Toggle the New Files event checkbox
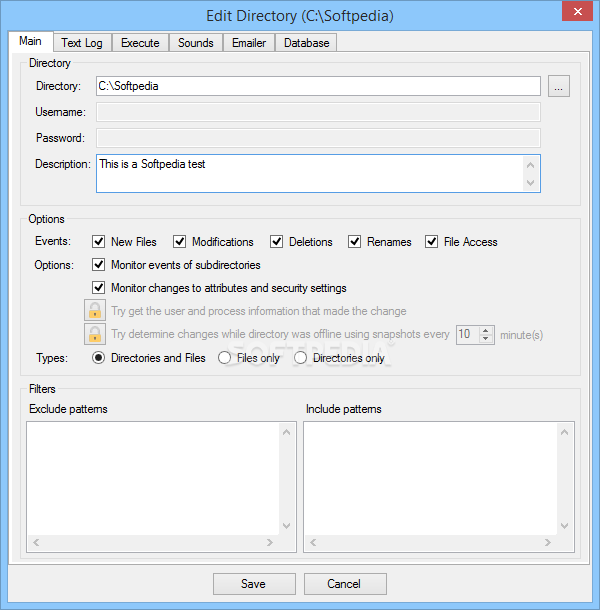The width and height of the screenshot is (600, 610). (98, 242)
